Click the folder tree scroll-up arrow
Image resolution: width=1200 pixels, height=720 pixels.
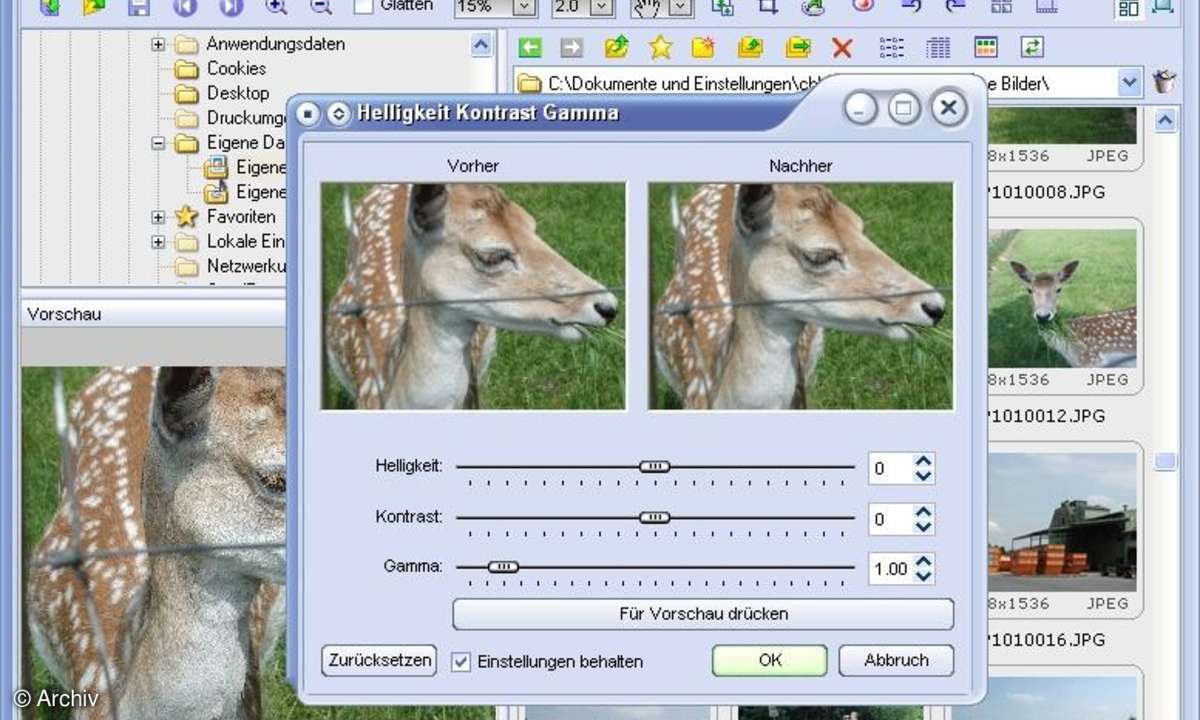pyautogui.click(x=482, y=45)
